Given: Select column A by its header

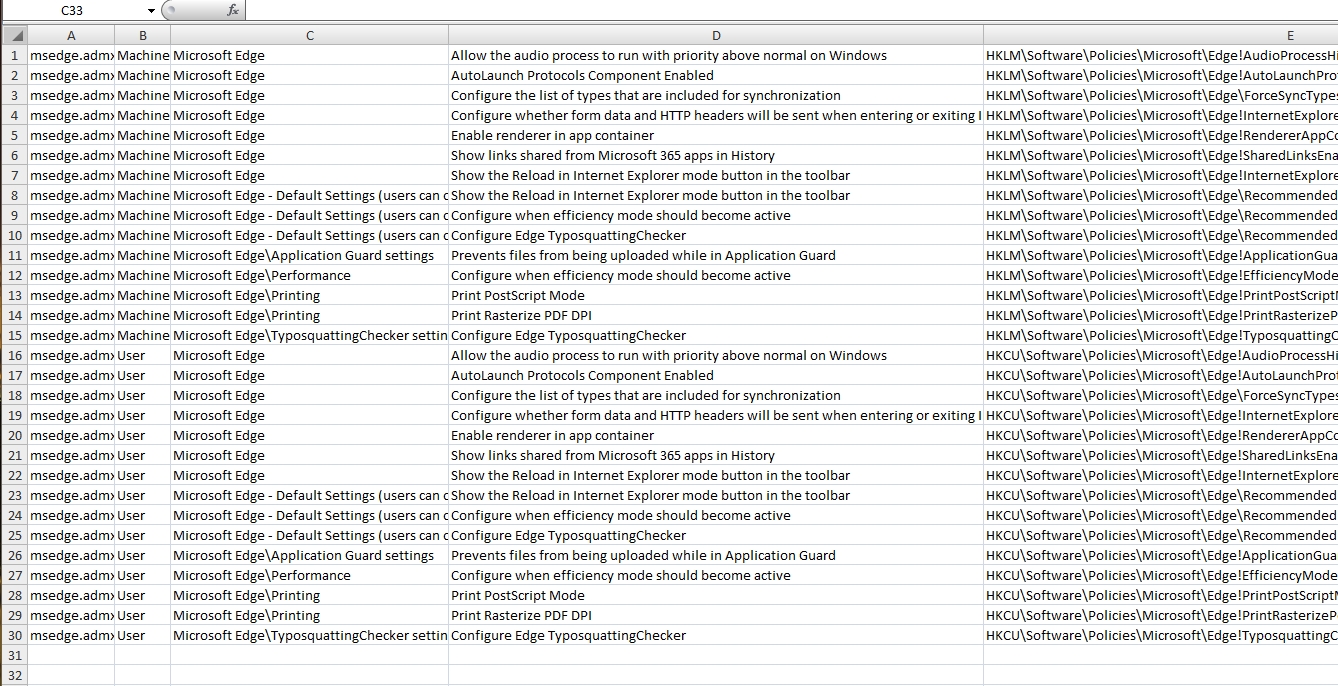Looking at the screenshot, I should point(71,35).
